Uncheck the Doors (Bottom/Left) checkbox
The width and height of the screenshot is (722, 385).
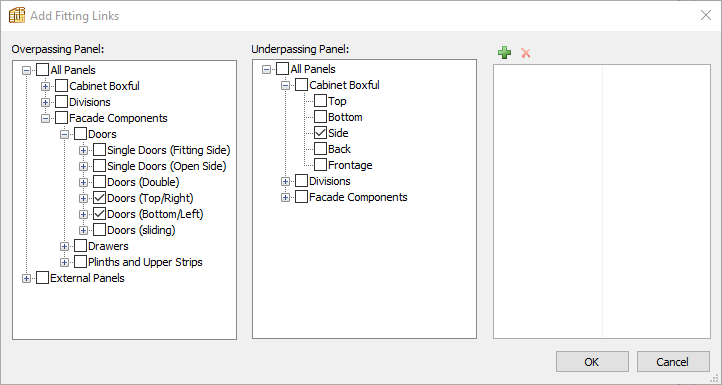click(x=99, y=214)
